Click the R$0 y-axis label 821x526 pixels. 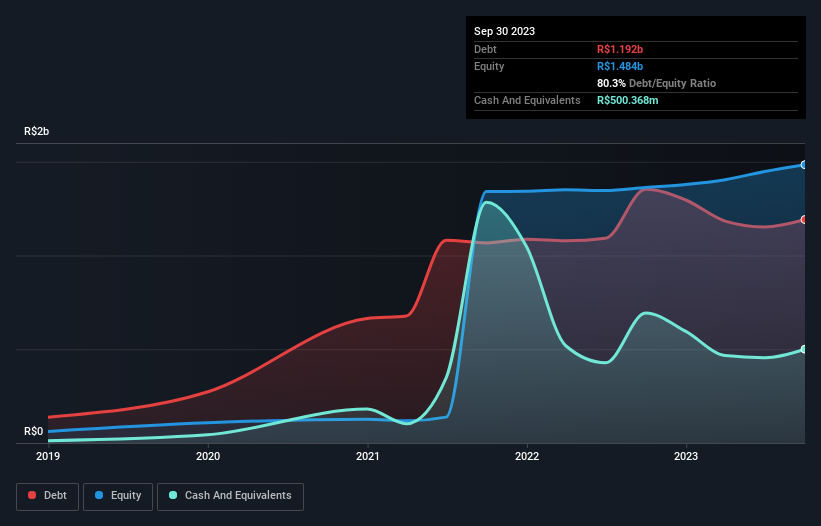[34, 431]
